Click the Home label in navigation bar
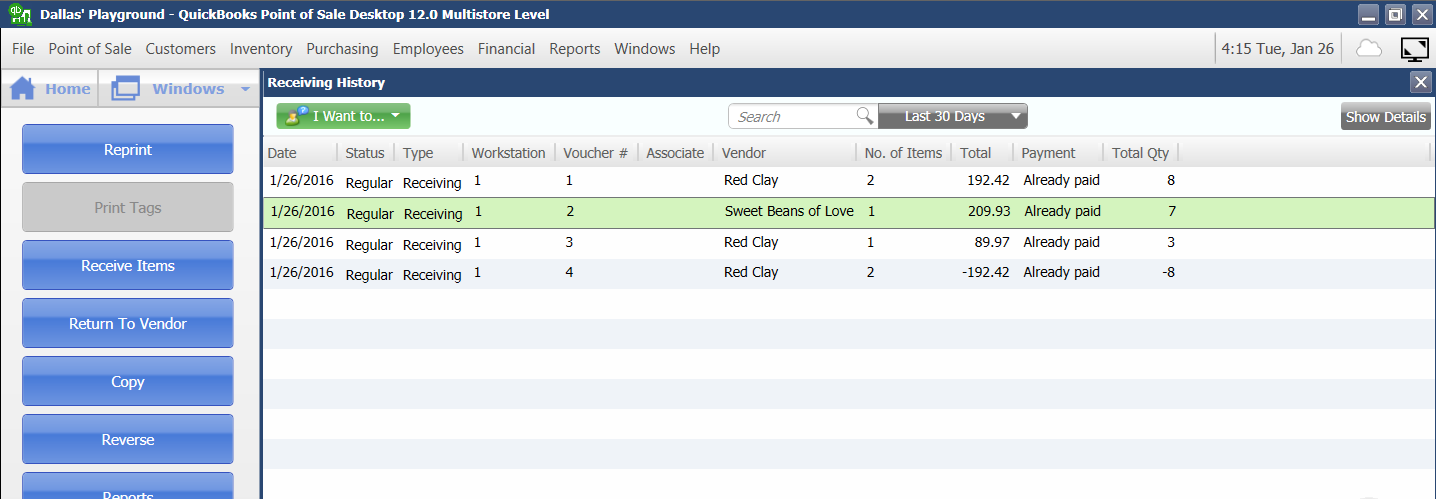 tap(68, 89)
